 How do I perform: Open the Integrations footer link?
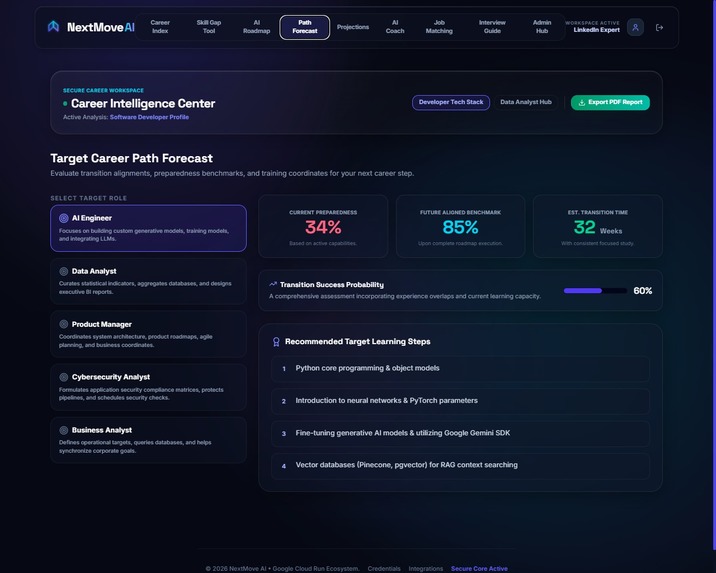coord(426,568)
